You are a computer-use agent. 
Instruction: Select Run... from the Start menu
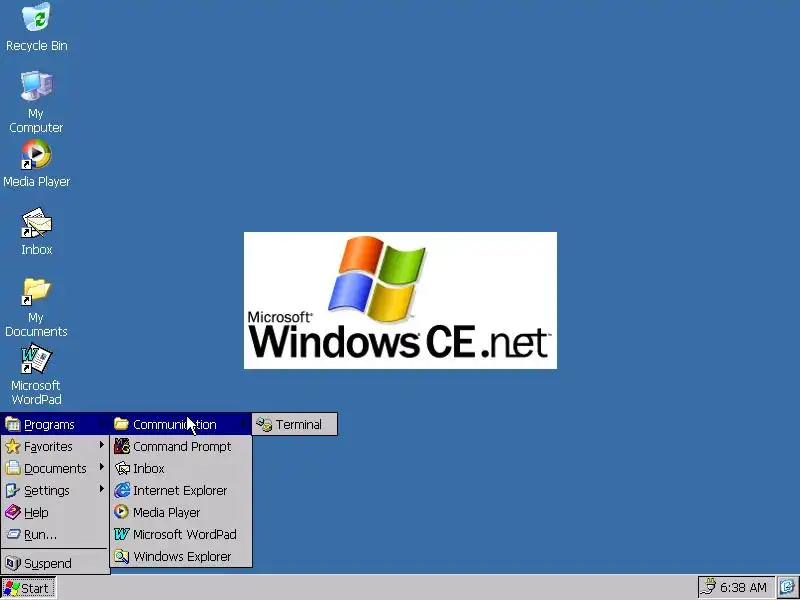tap(55, 534)
